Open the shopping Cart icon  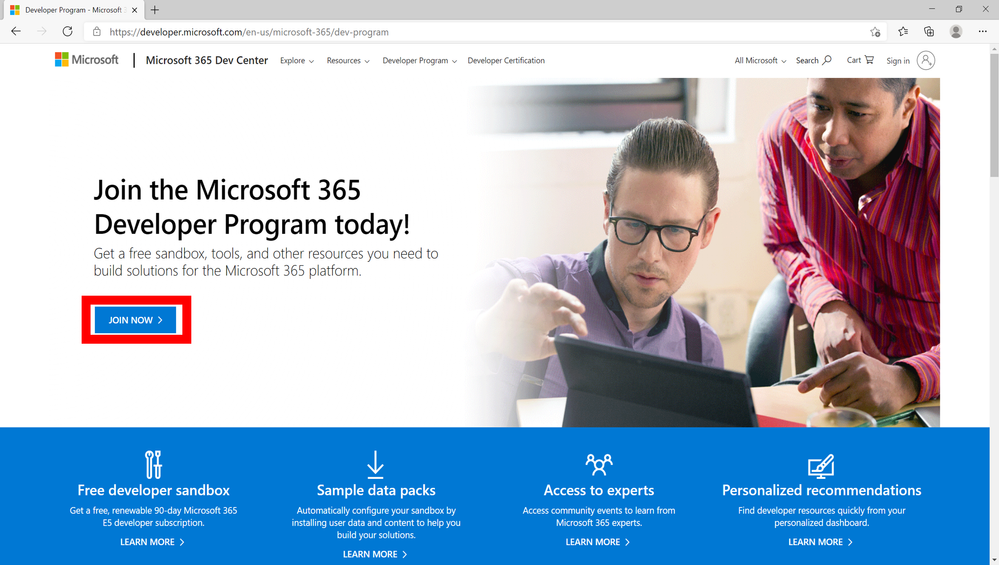coord(869,60)
